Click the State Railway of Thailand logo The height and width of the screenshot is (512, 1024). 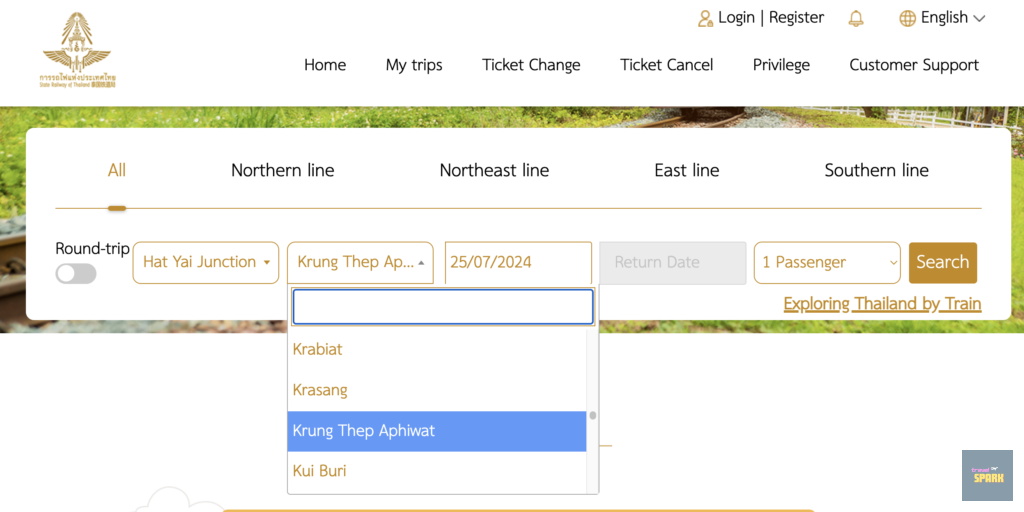tap(78, 51)
